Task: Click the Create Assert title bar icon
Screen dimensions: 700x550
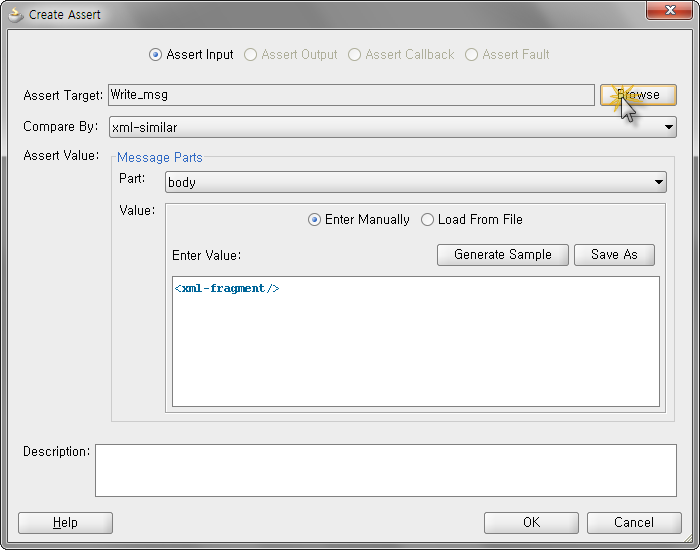Action: [16, 15]
